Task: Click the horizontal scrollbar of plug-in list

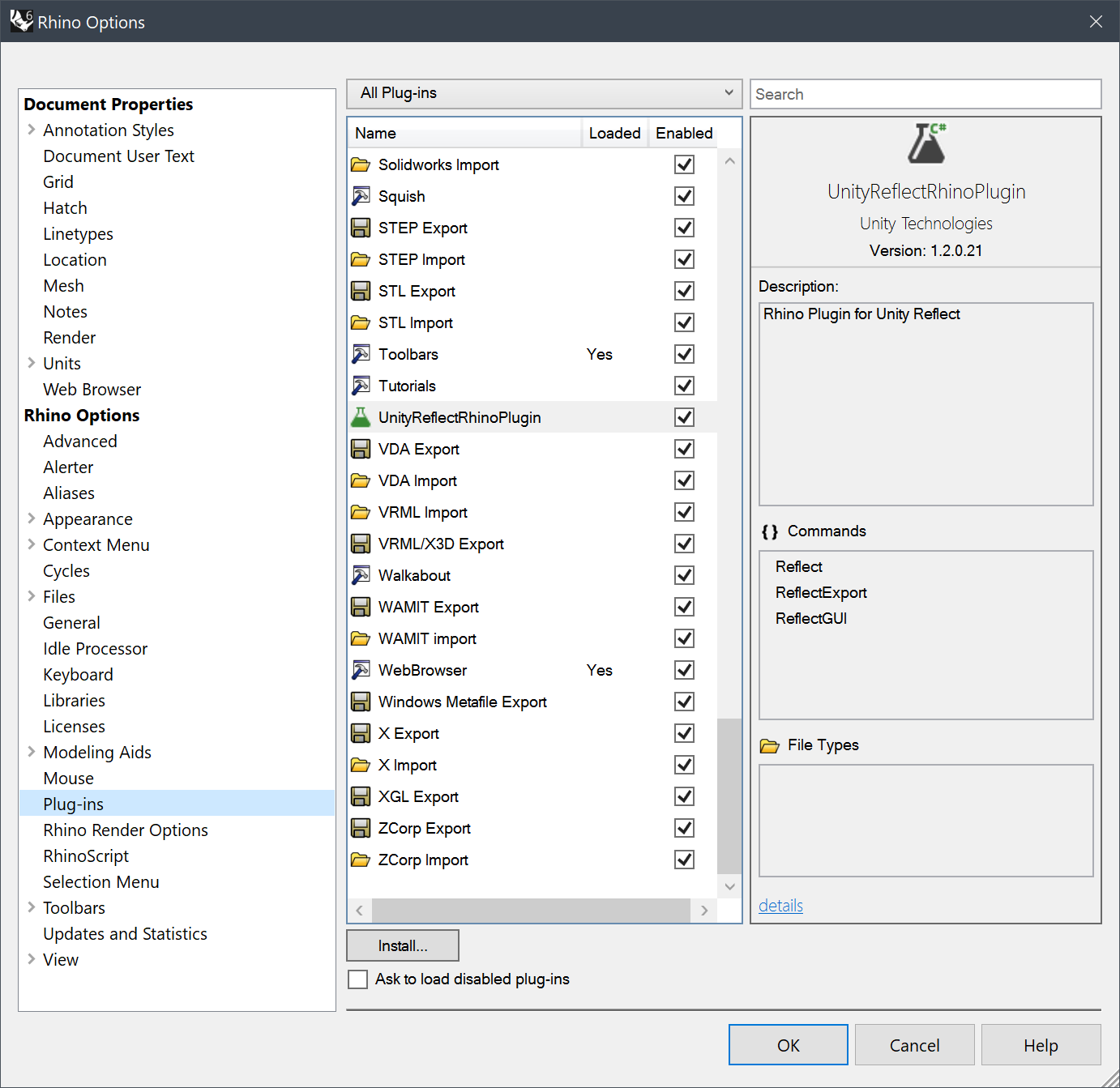Action: (x=532, y=911)
